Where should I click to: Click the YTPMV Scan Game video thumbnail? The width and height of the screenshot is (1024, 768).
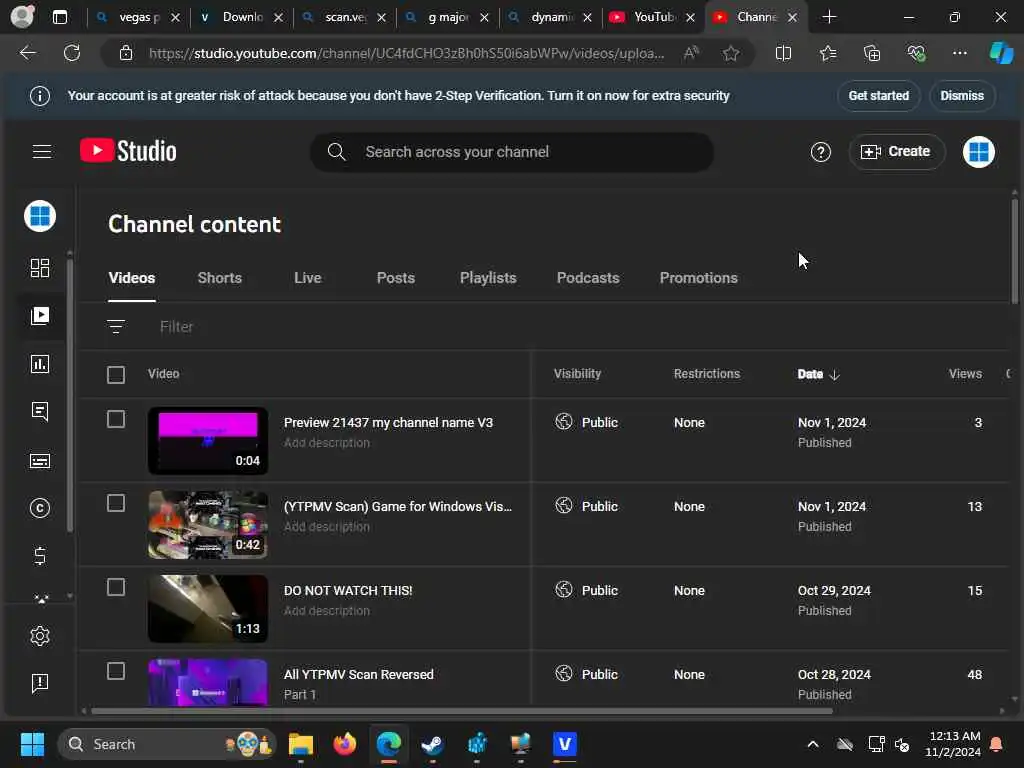(x=208, y=524)
